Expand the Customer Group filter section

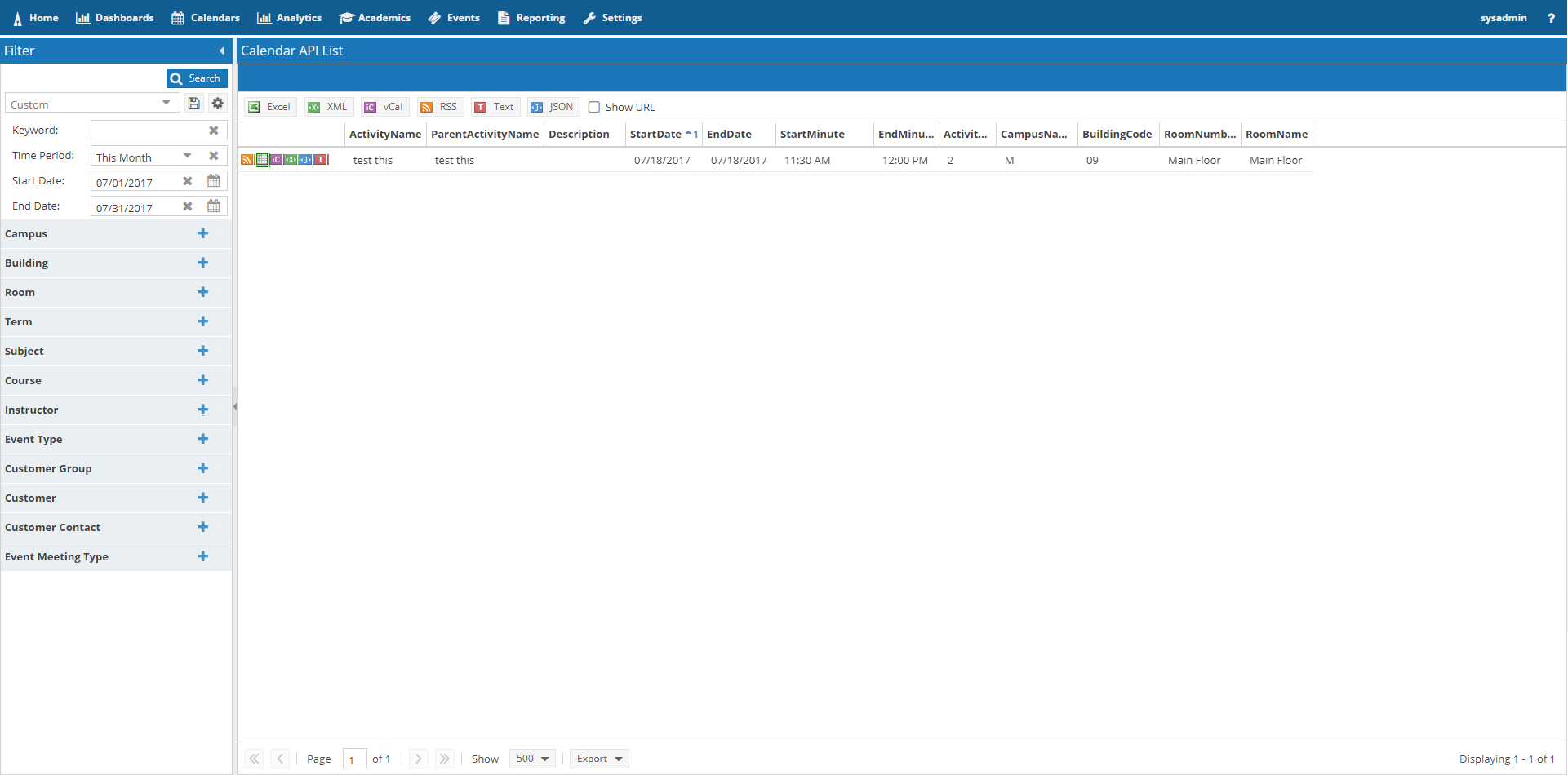pyautogui.click(x=203, y=468)
